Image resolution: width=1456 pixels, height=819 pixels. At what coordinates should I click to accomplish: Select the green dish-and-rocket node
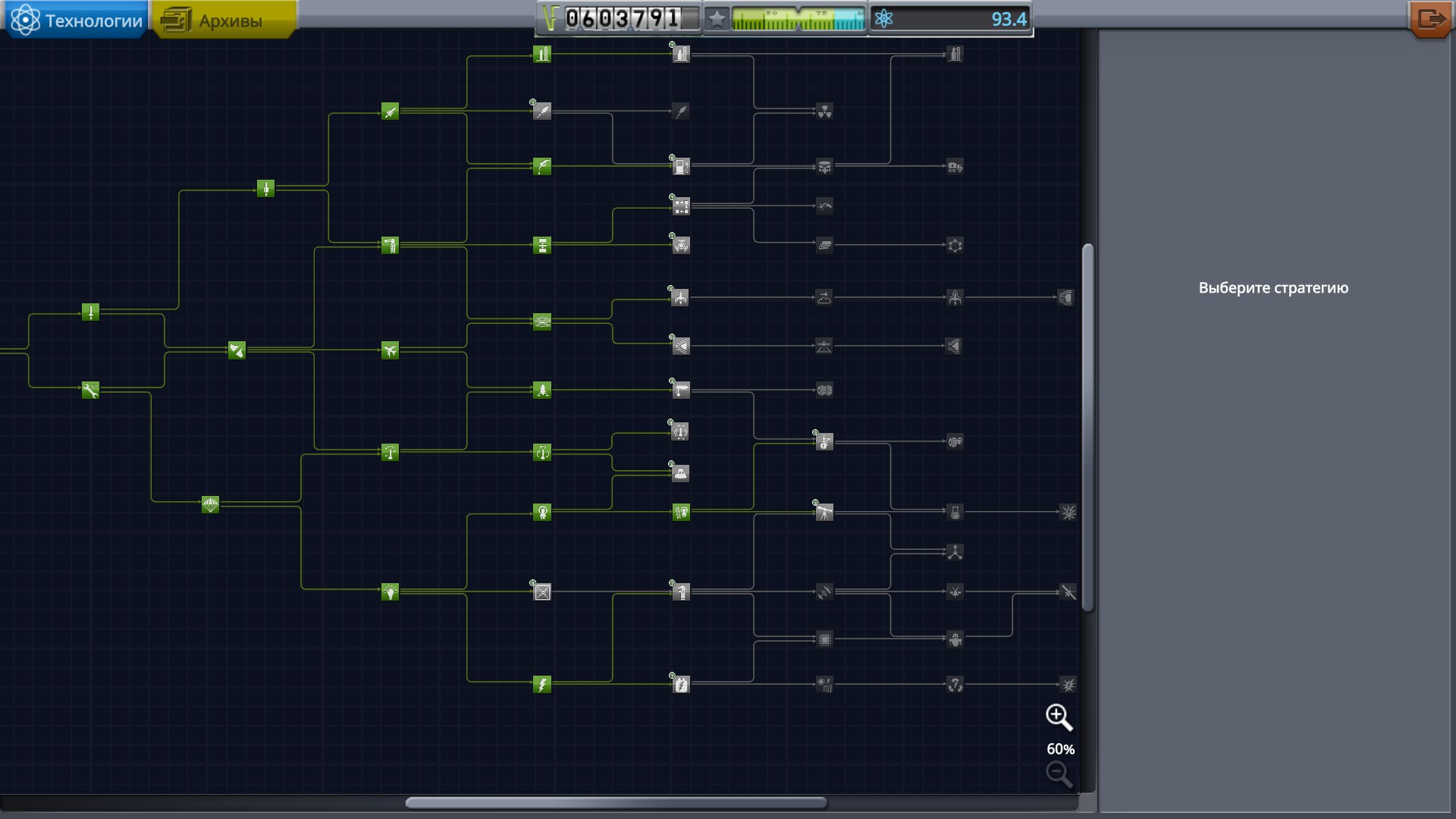237,350
